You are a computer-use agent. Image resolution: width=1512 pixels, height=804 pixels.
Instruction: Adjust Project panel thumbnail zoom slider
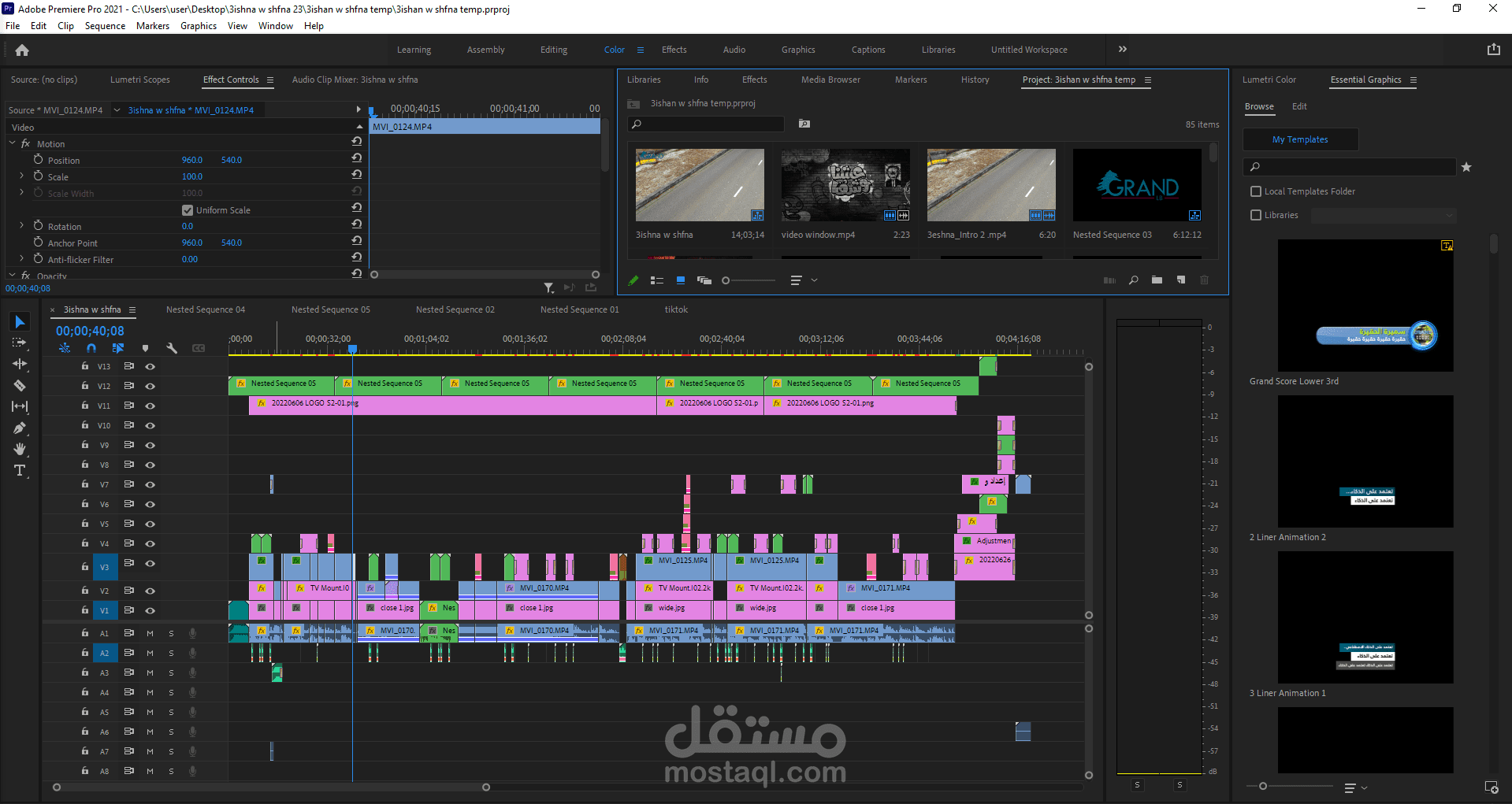click(726, 280)
